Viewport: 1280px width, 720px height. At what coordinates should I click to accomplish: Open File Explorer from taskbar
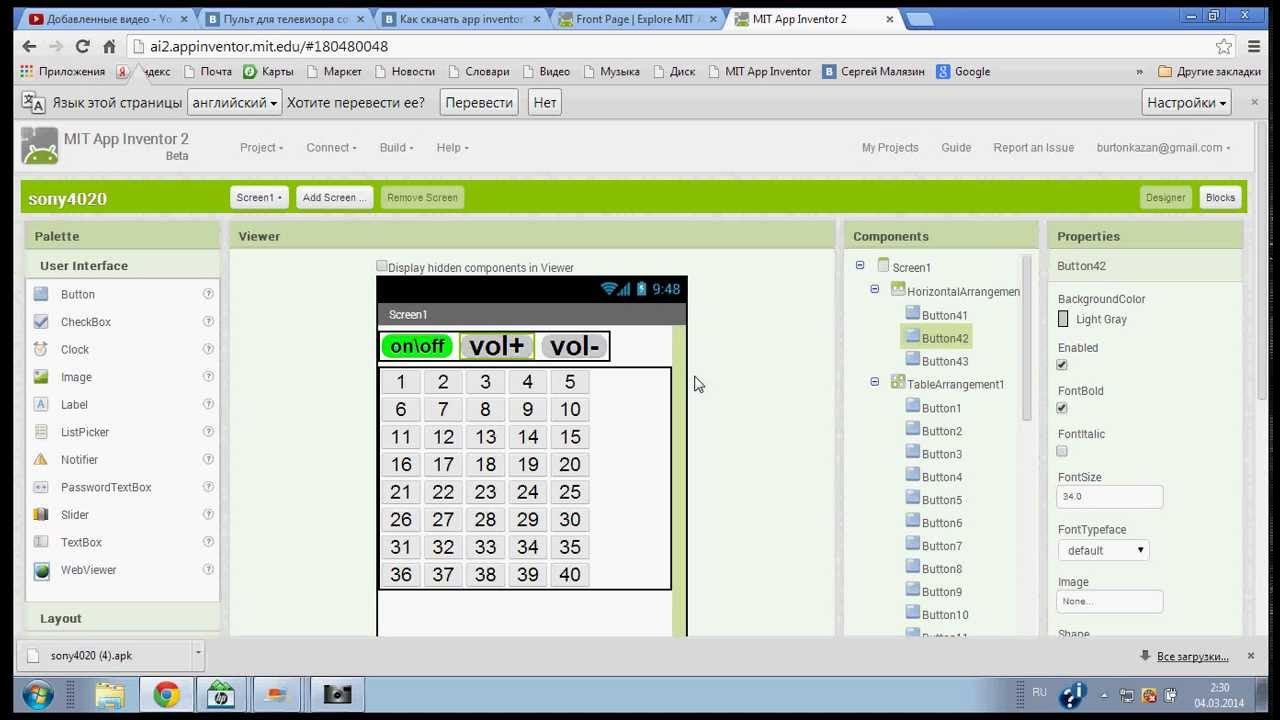110,694
